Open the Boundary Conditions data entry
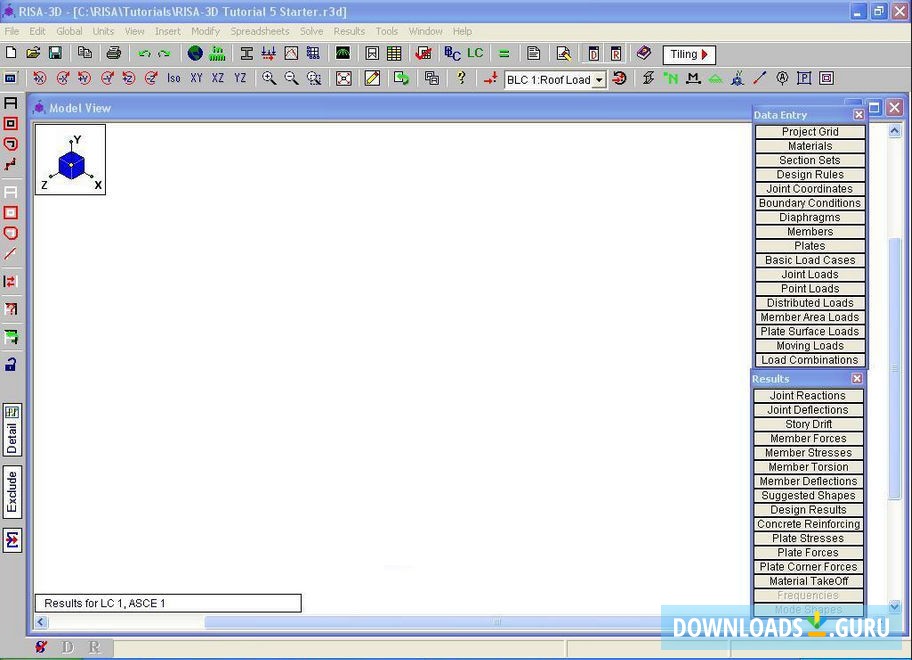Image resolution: width=912 pixels, height=660 pixels. point(810,203)
